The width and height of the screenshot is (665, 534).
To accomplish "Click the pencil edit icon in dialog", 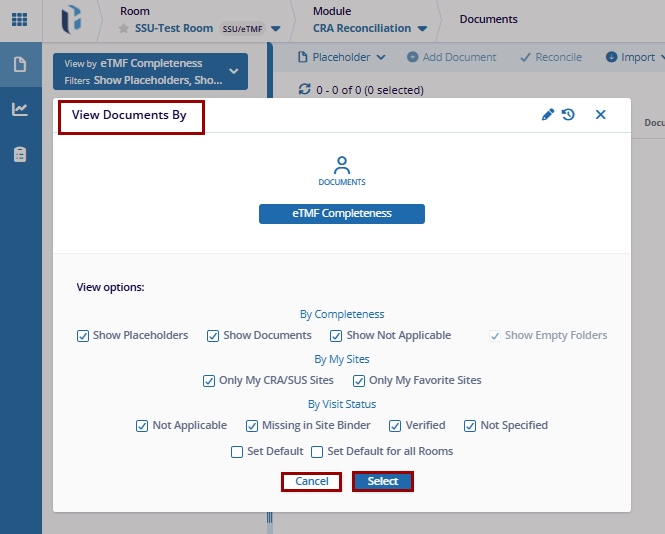I will (x=547, y=115).
